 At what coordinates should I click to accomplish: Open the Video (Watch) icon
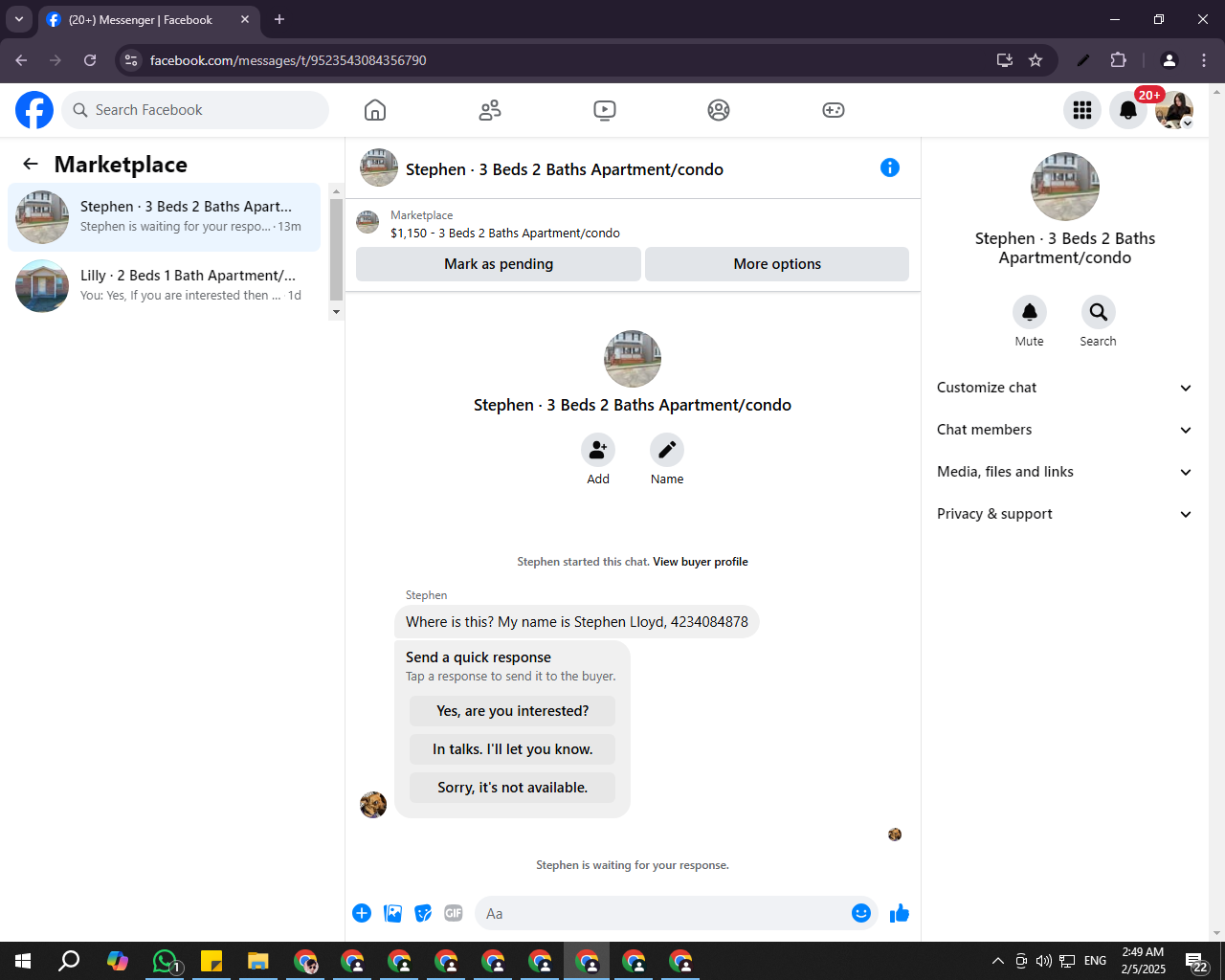tap(605, 110)
